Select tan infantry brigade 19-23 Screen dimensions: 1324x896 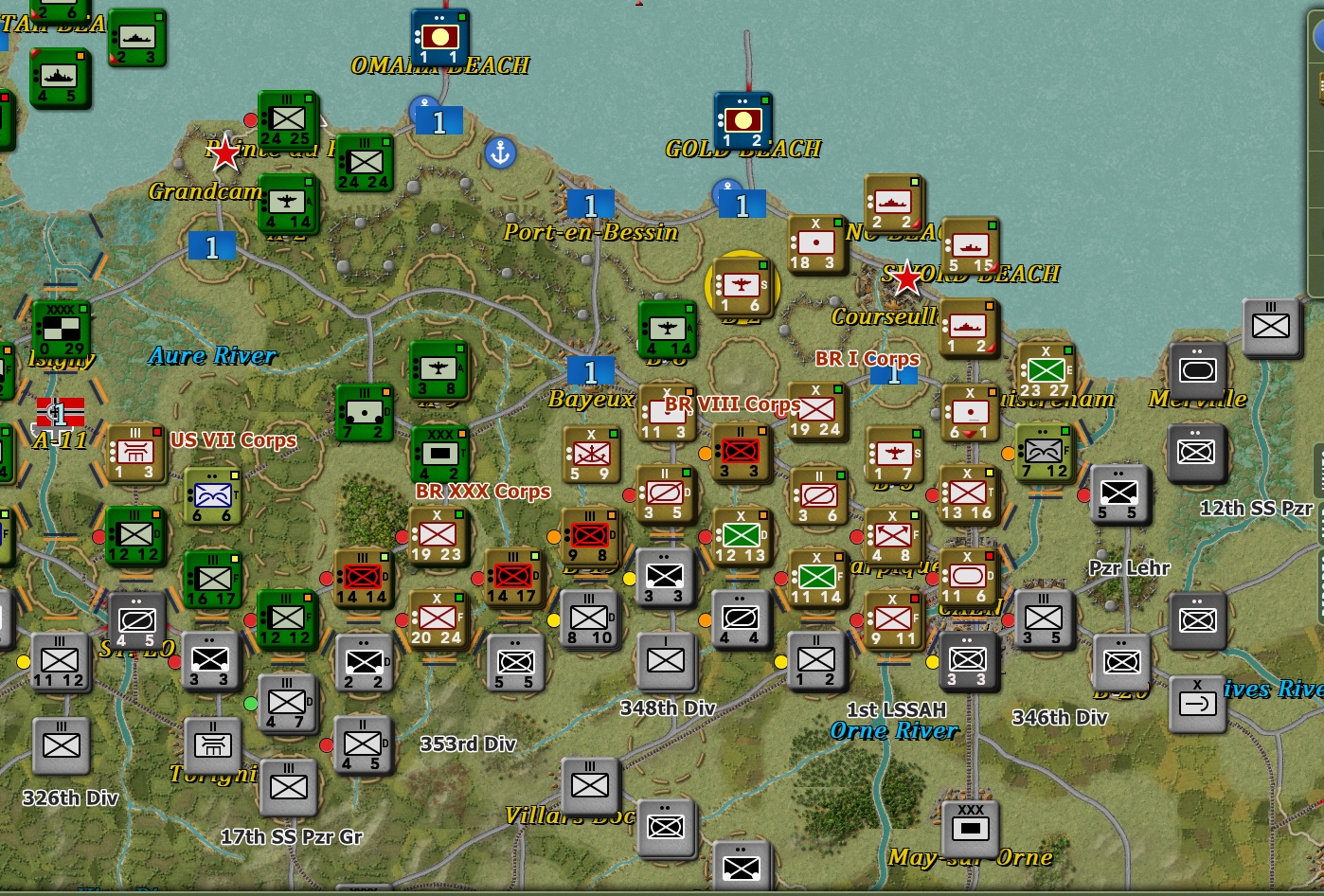coord(438,535)
